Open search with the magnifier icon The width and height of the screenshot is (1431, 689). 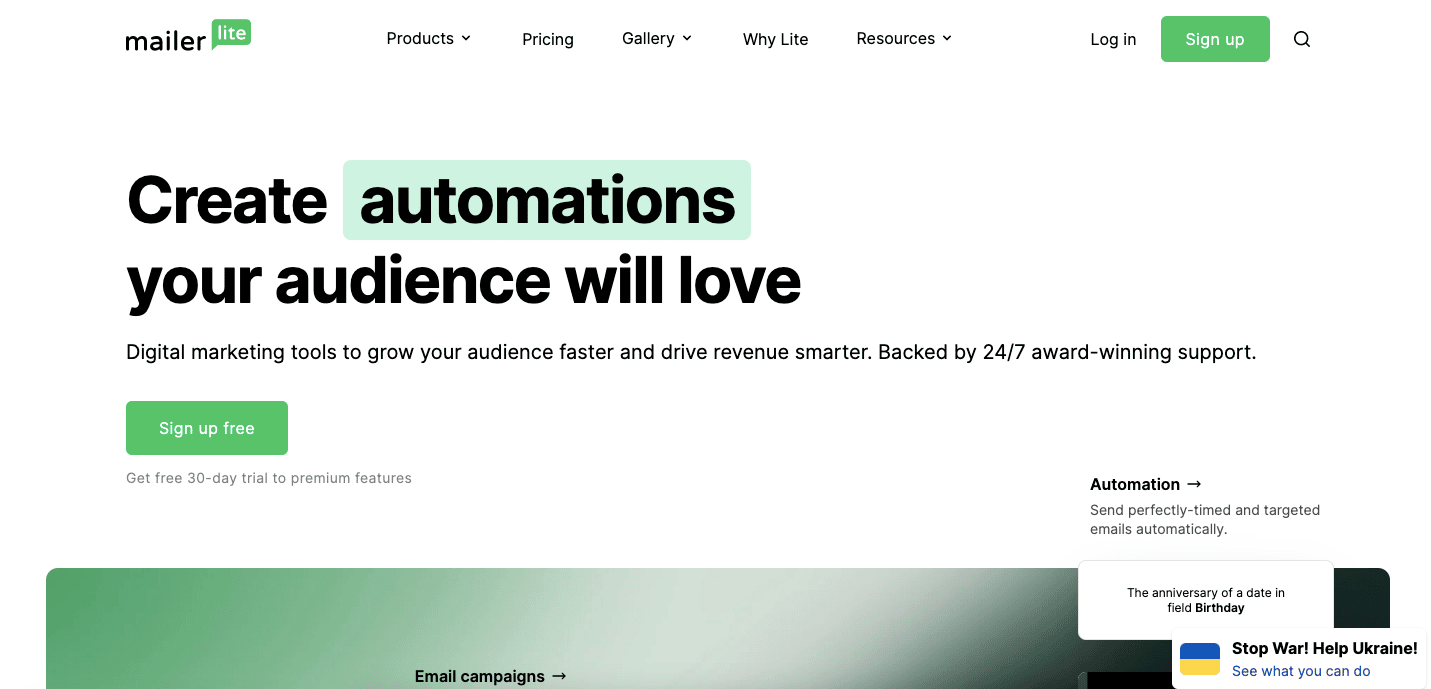click(x=1301, y=39)
